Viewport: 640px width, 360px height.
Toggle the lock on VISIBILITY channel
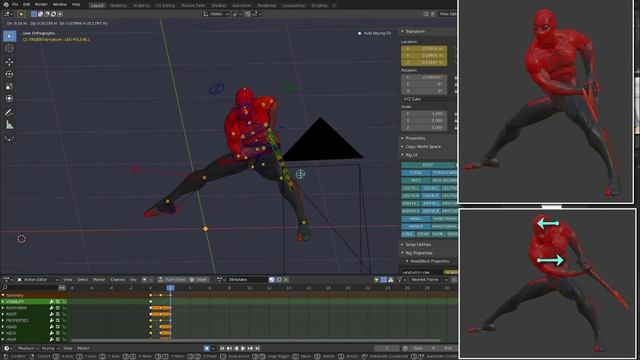(64, 302)
